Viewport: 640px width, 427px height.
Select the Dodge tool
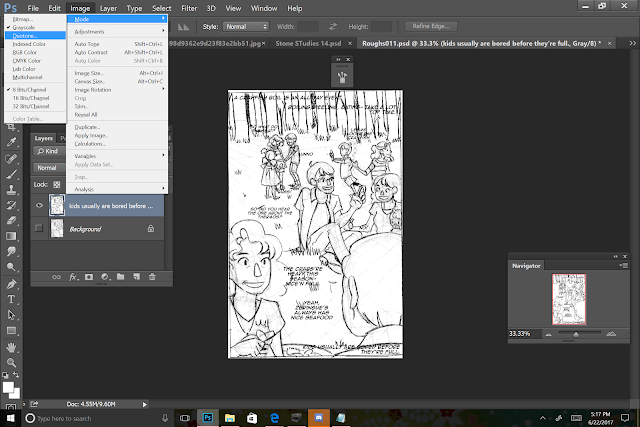coord(11,267)
